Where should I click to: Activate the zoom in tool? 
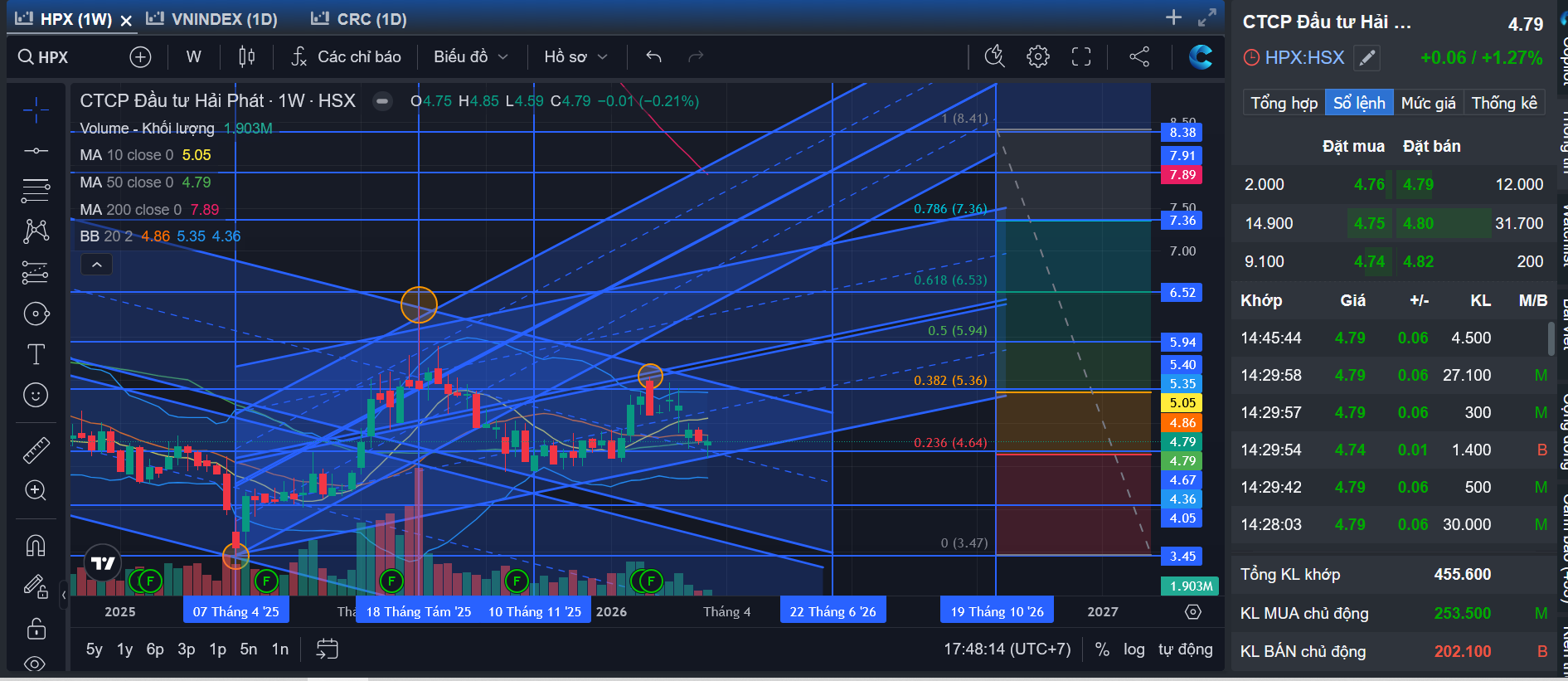click(36, 490)
